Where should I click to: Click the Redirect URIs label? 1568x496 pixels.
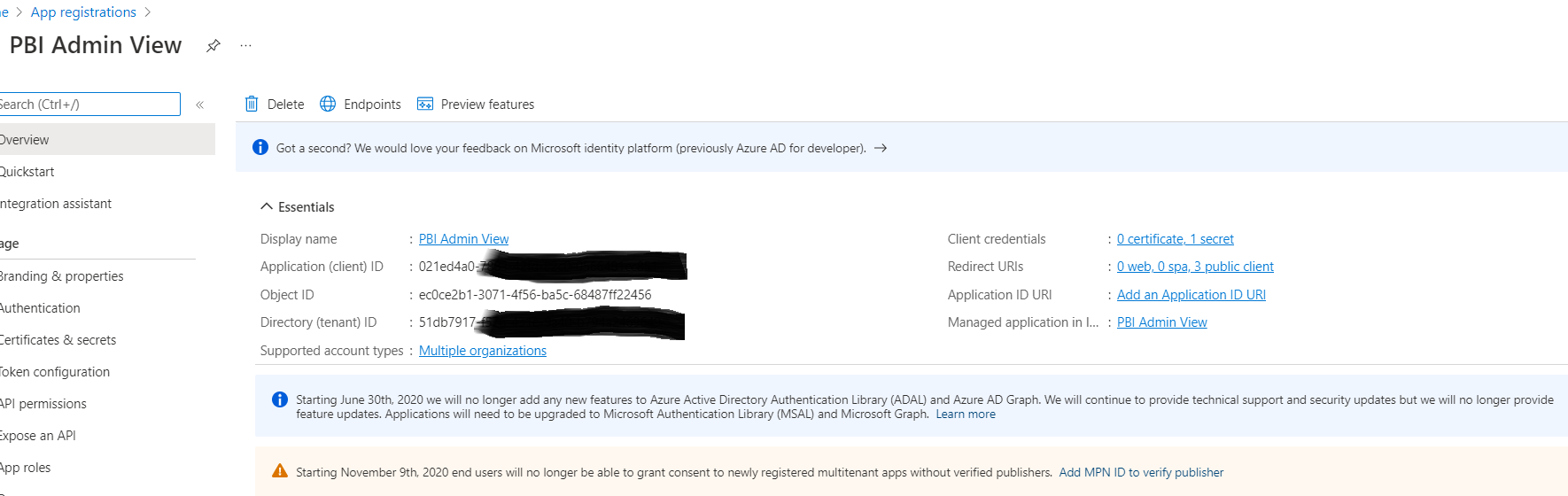[x=985, y=267]
